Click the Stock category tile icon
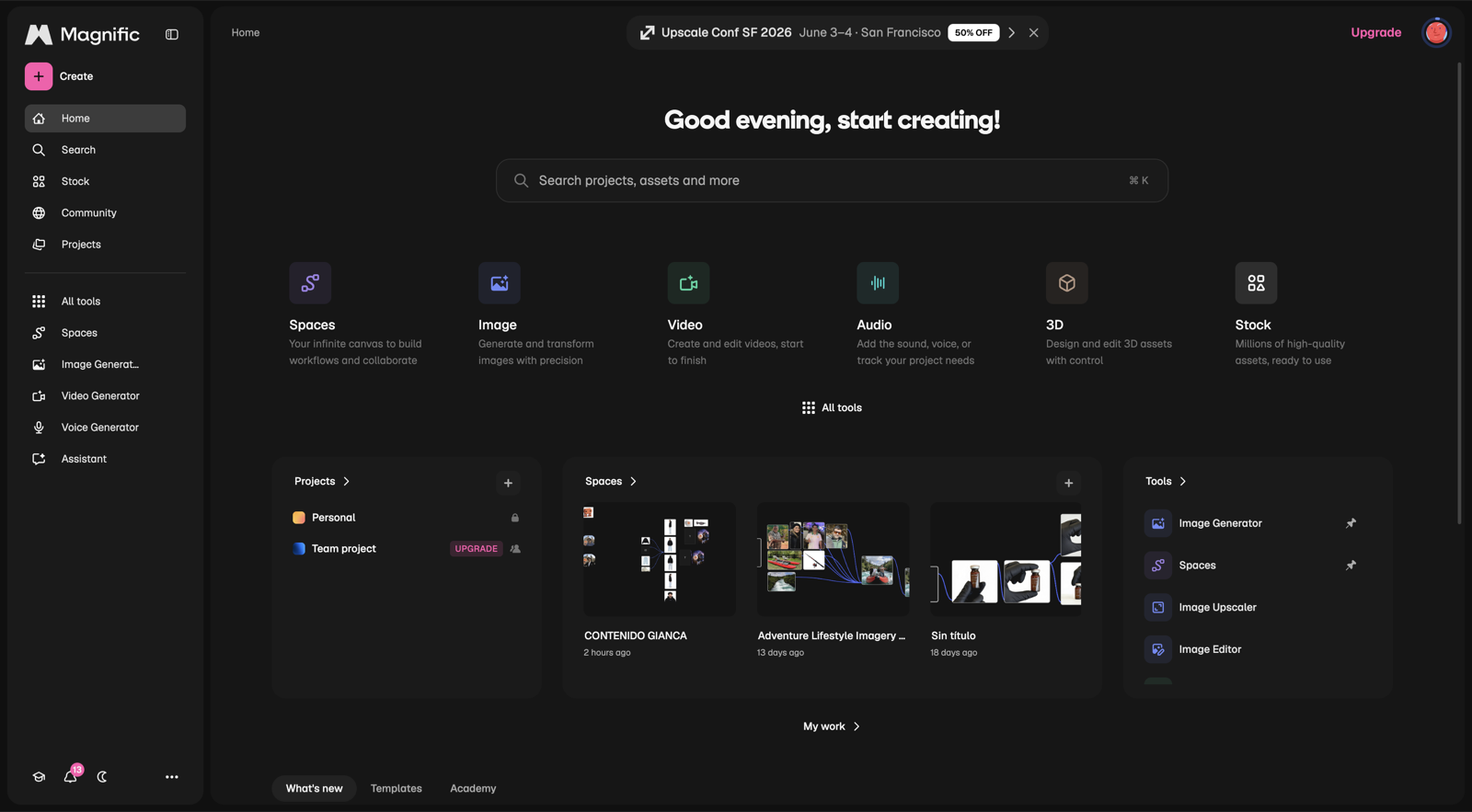 click(1256, 283)
